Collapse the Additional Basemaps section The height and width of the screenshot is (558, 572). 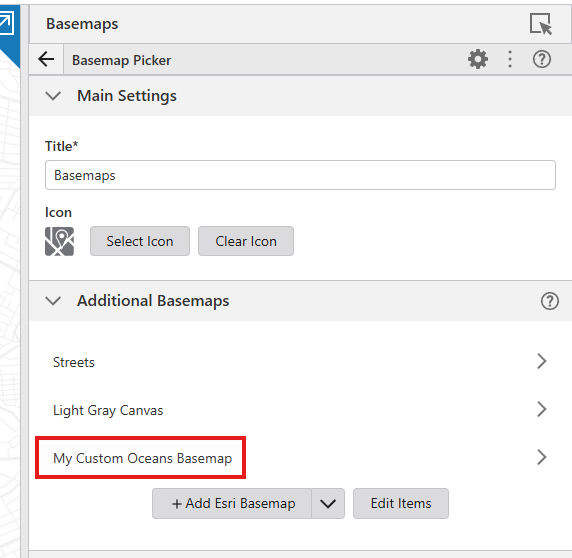click(53, 301)
